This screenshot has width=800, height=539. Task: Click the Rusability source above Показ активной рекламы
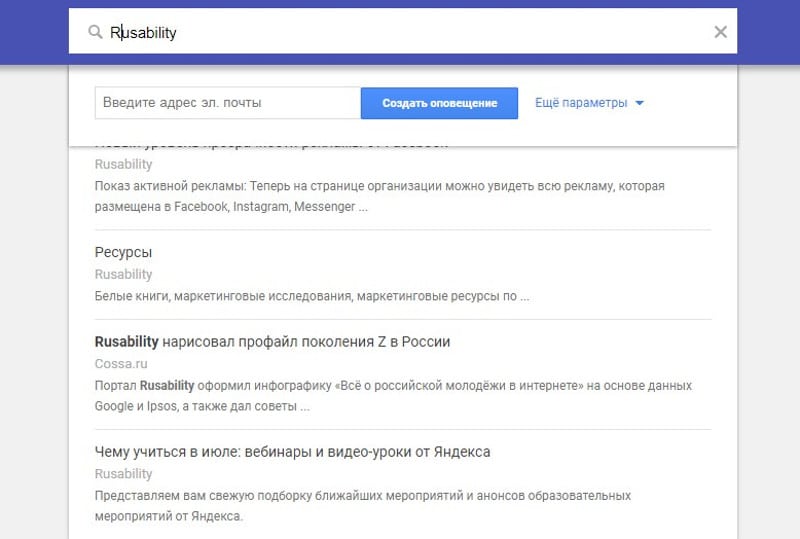point(123,164)
